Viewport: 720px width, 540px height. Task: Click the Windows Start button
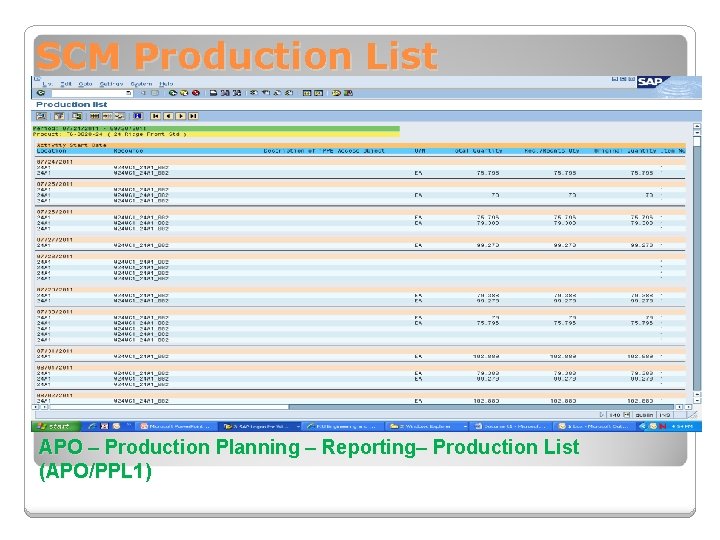tap(56, 426)
